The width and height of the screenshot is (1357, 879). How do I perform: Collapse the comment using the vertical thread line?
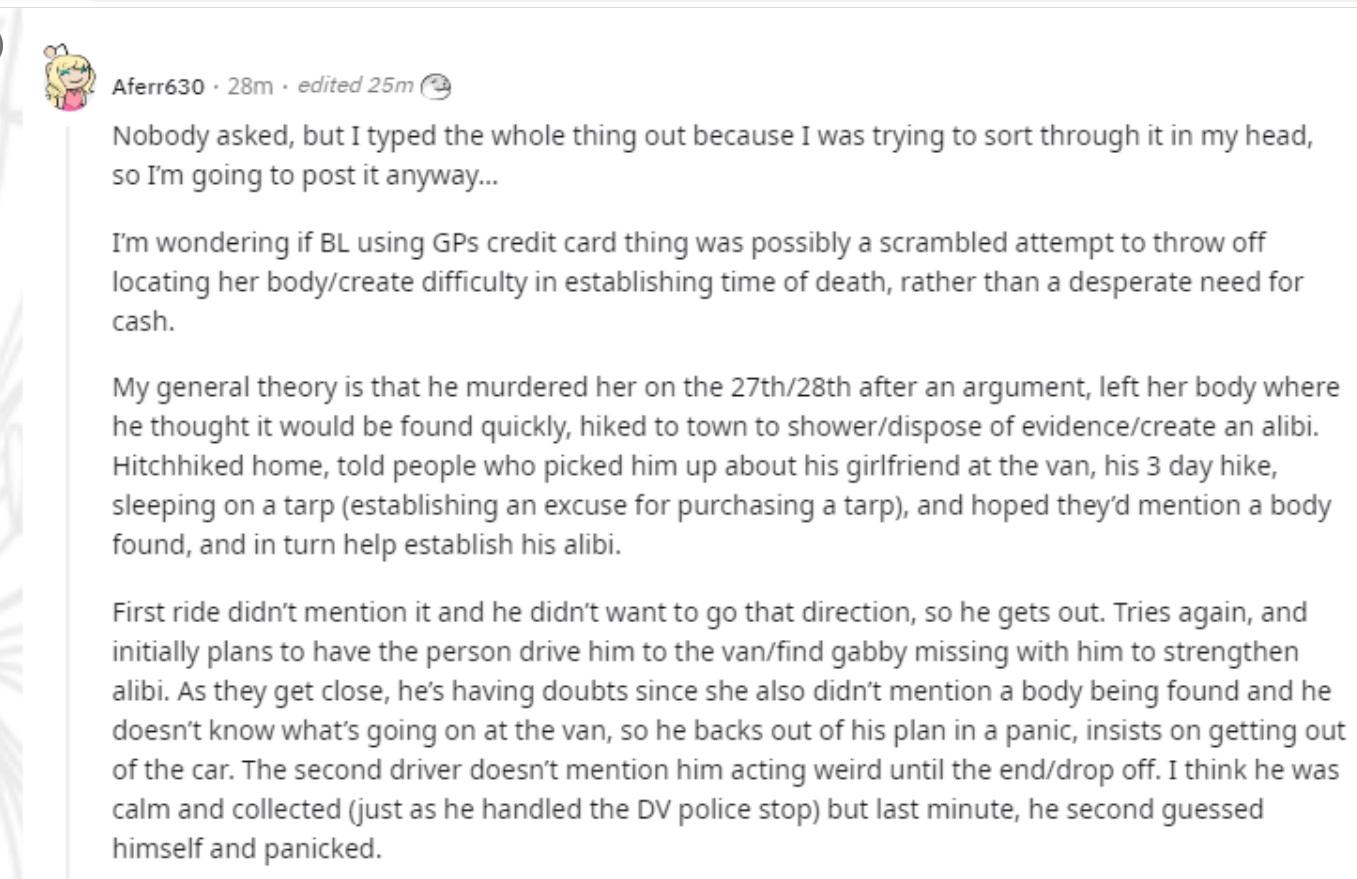69,500
